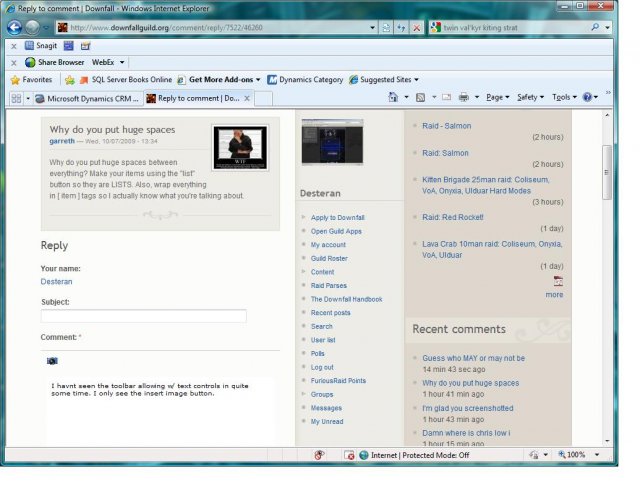Click the garreth avatar thumbnail image
This screenshot has height=482, width=640.
240,148
